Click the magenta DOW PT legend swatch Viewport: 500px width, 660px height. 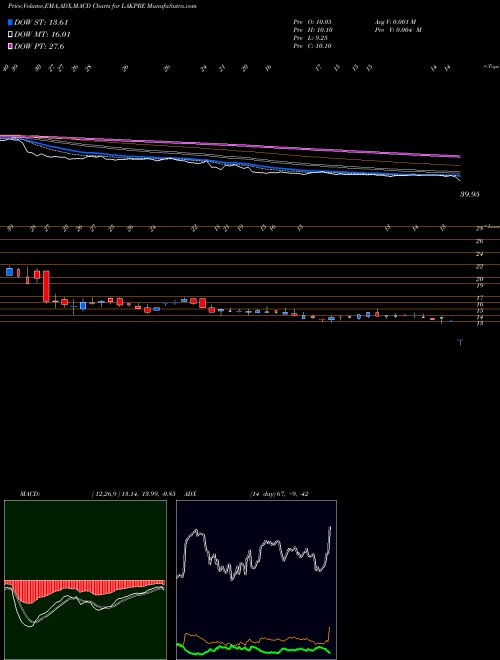pos(11,47)
